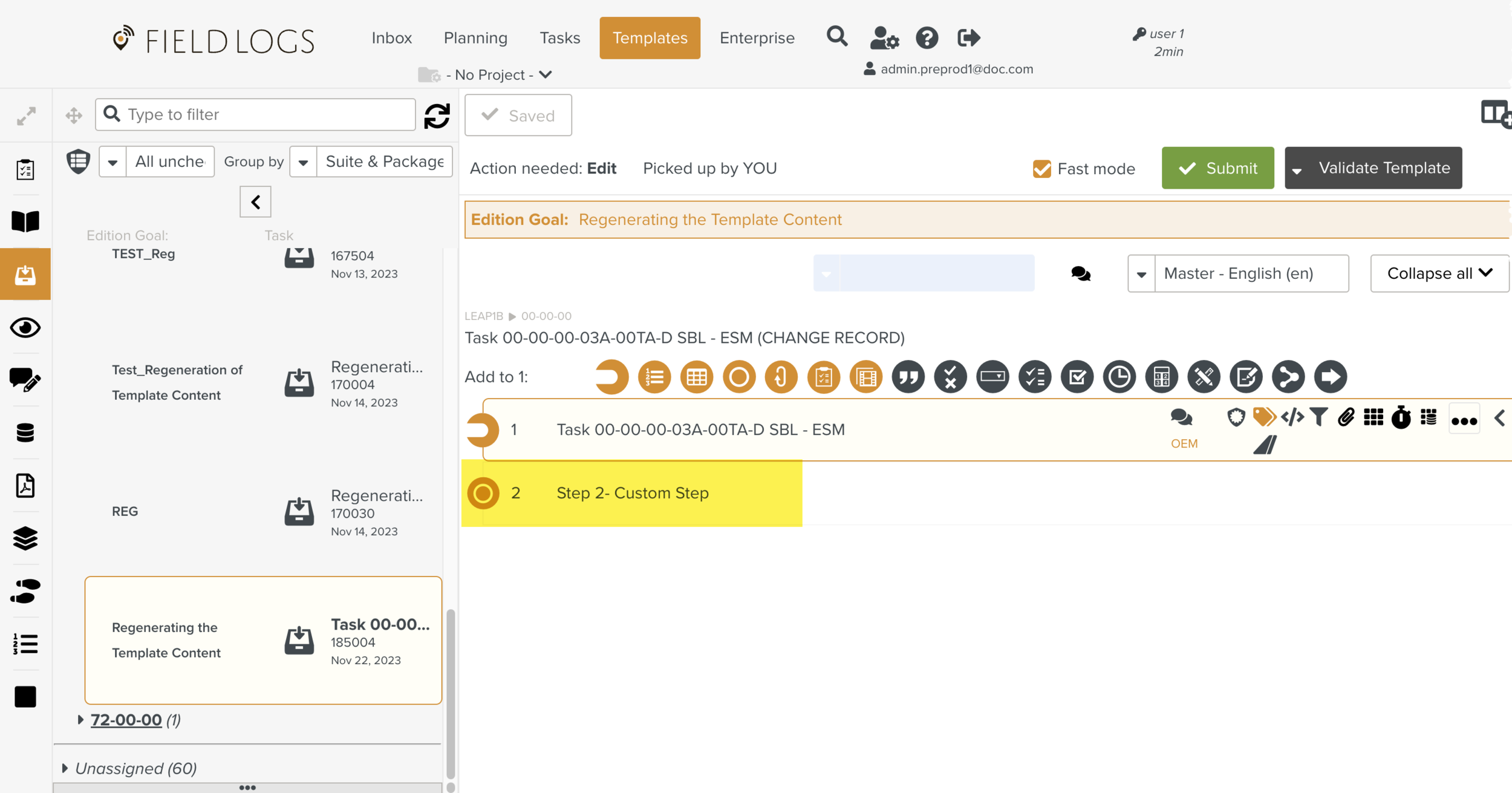Screen dimensions: 1512x793
Task: Open the Planning menu
Action: coord(475,38)
